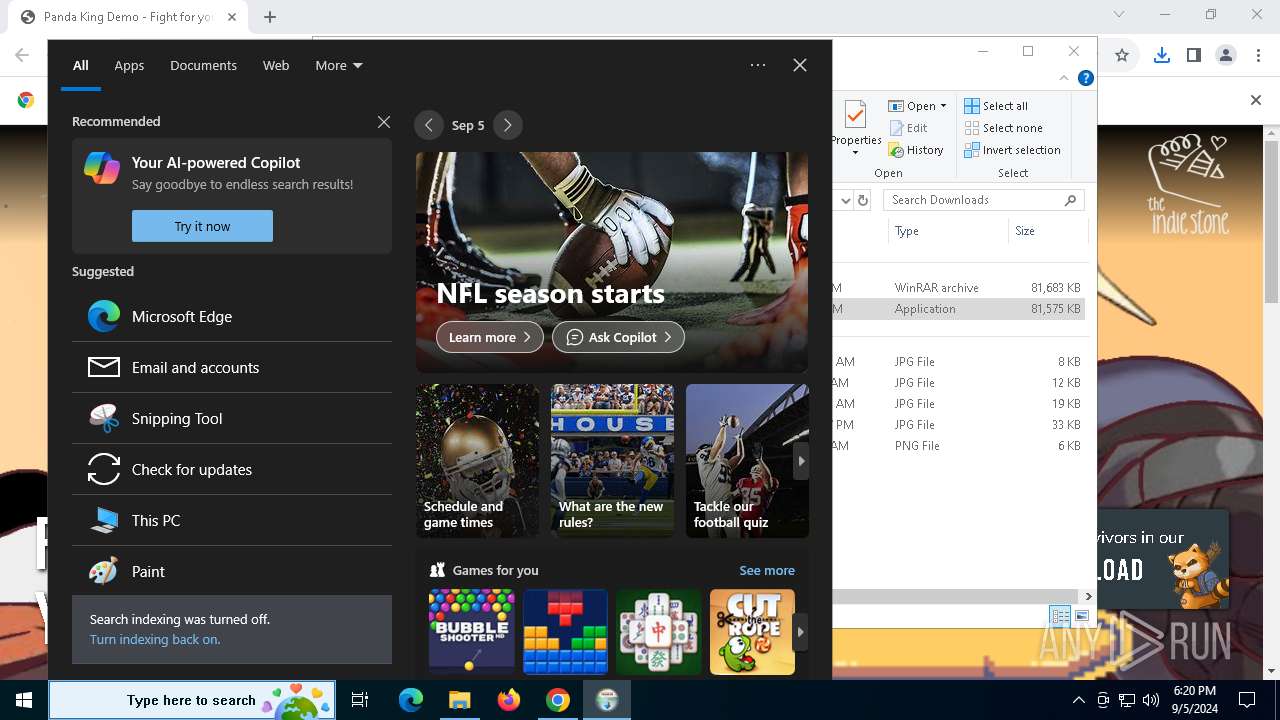This screenshot has width=1280, height=720.
Task: Bookmark page with star icon
Action: click(x=1122, y=56)
